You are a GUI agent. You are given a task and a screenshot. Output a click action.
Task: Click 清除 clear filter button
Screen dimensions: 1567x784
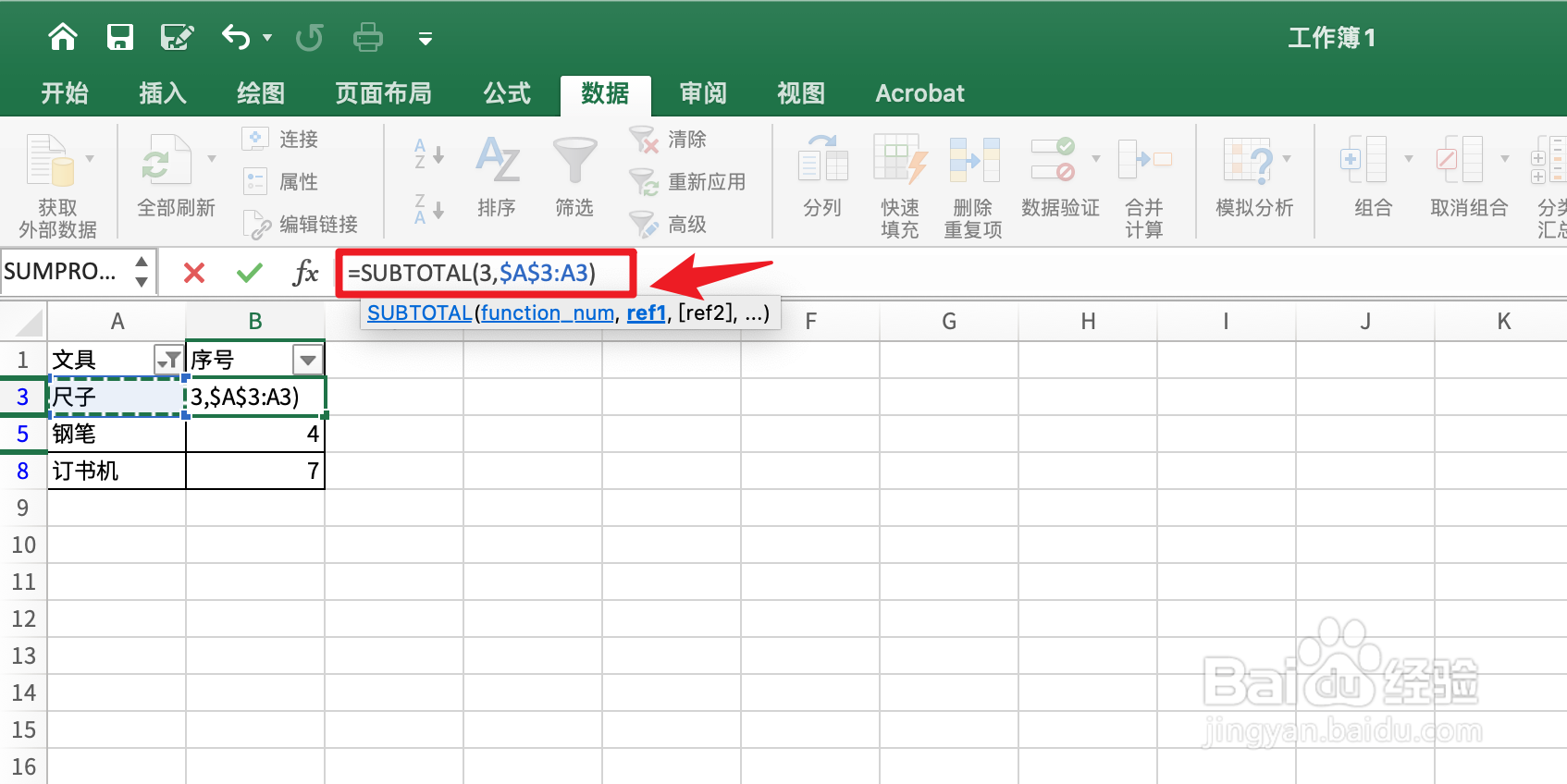point(668,139)
